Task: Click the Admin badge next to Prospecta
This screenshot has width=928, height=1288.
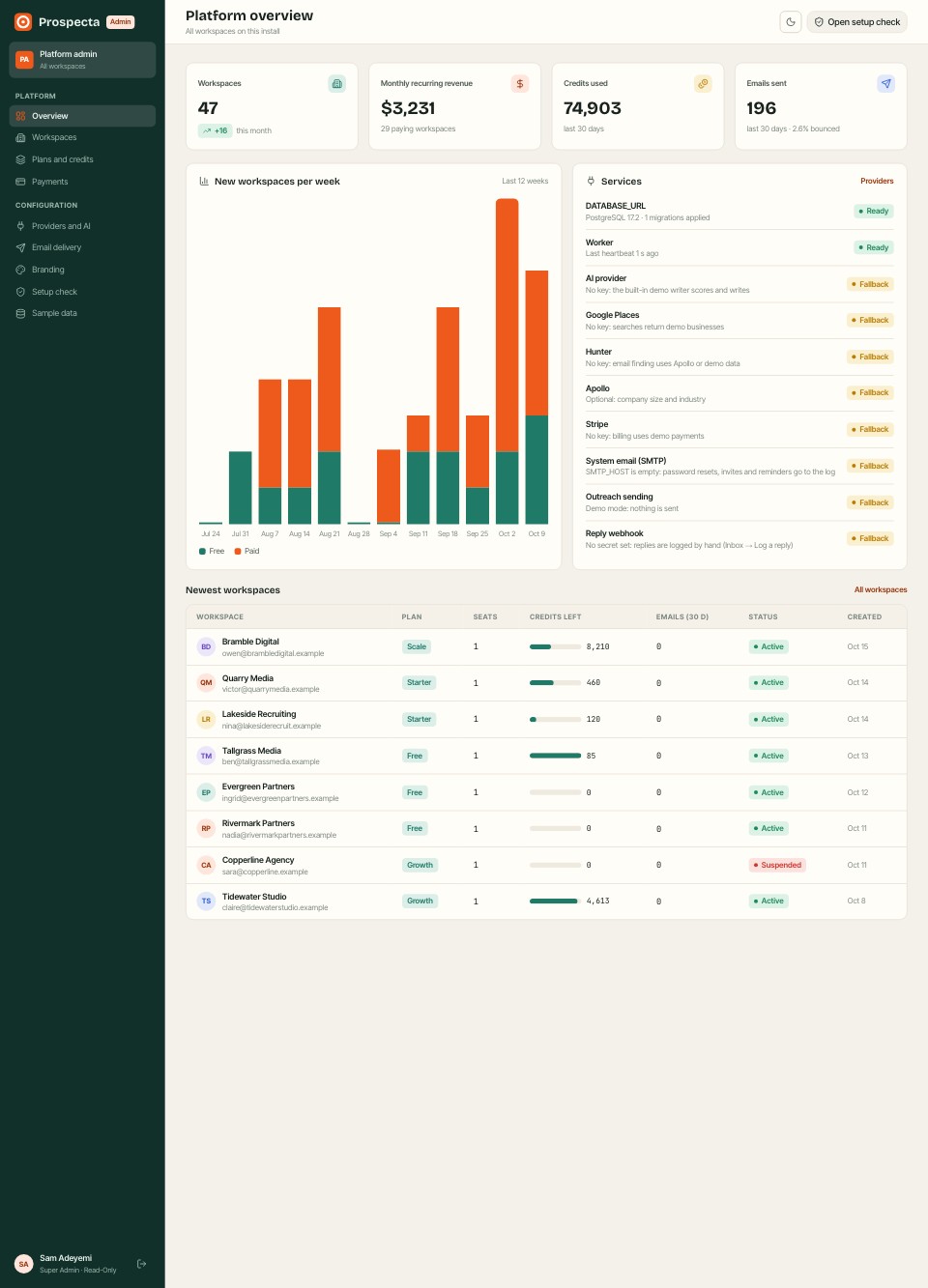Action: click(121, 21)
